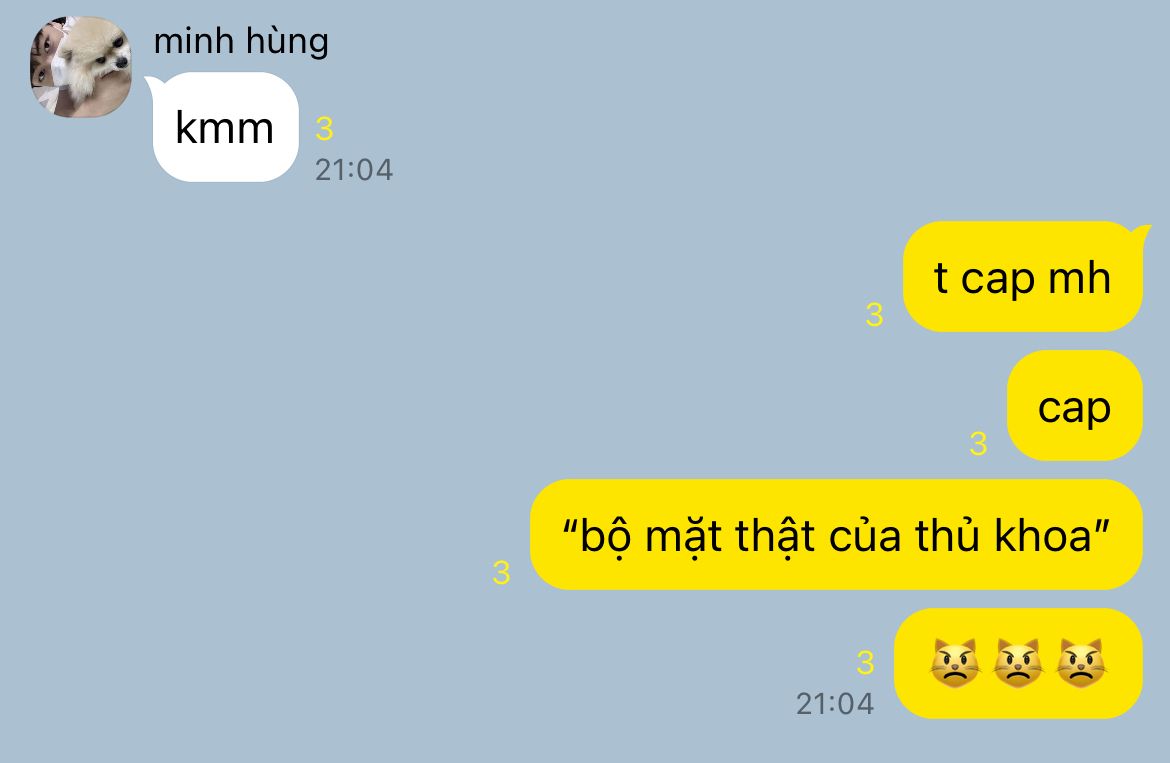Tap the last pouting cat emoji
This screenshot has width=1170, height=763.
point(1081,663)
